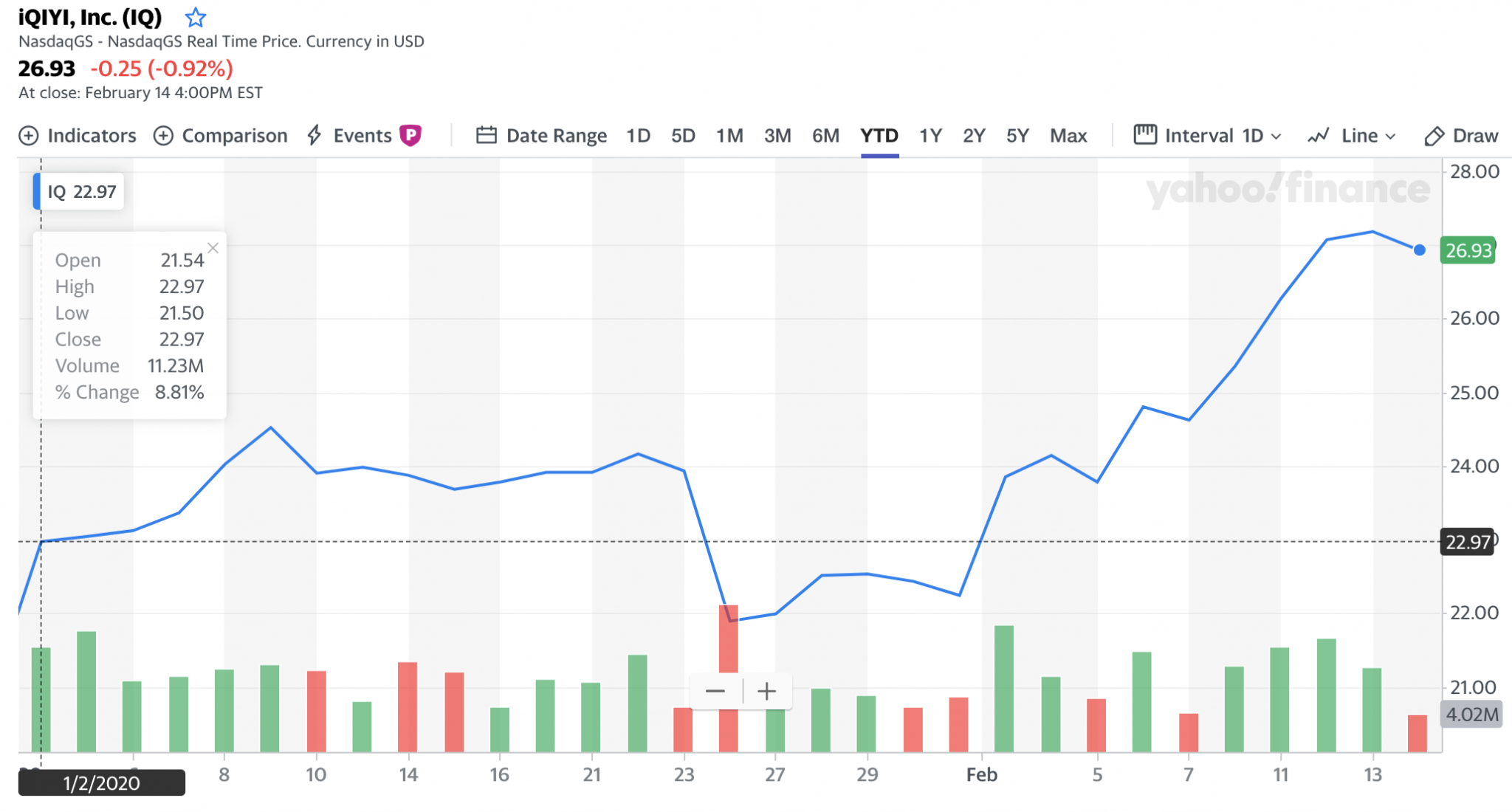Image resolution: width=1512 pixels, height=812 pixels.
Task: Click the Open 21.54 value
Action: pos(182,261)
